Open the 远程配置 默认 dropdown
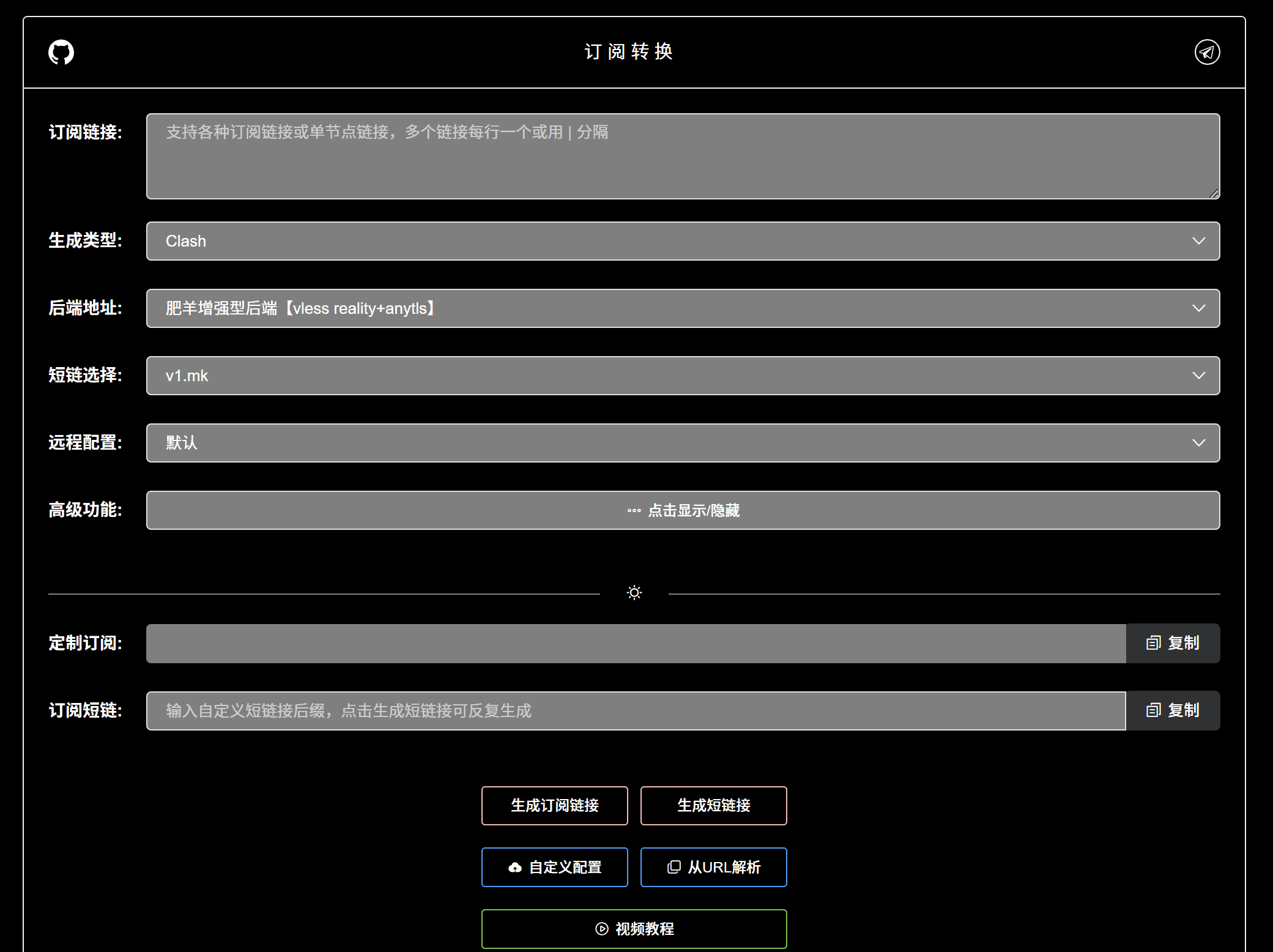 tap(683, 443)
